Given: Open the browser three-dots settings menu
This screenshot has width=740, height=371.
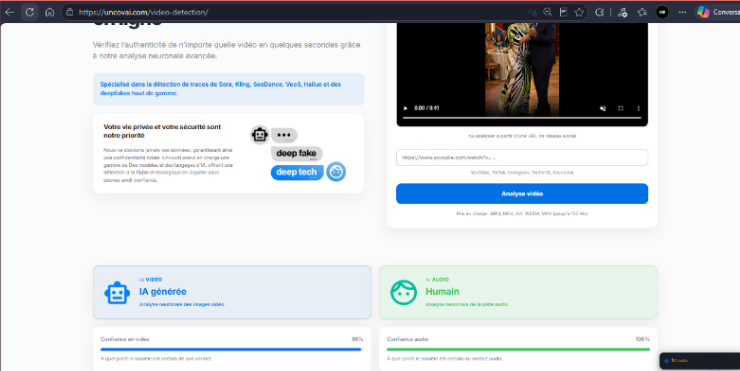Looking at the screenshot, I should click(x=682, y=12).
